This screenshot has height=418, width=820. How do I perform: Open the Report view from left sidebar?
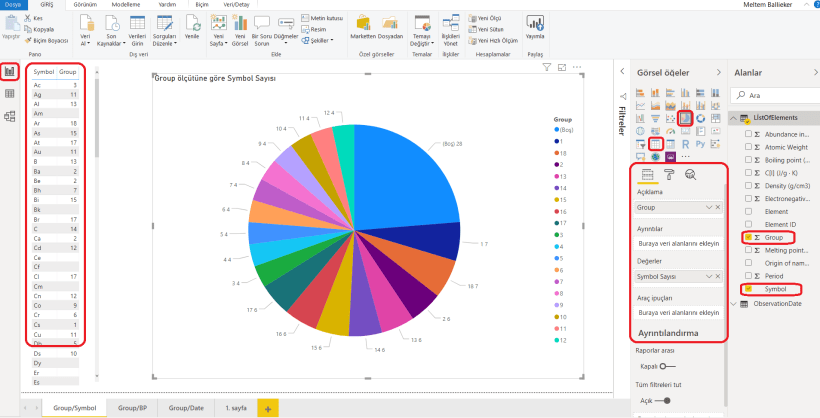(10, 72)
